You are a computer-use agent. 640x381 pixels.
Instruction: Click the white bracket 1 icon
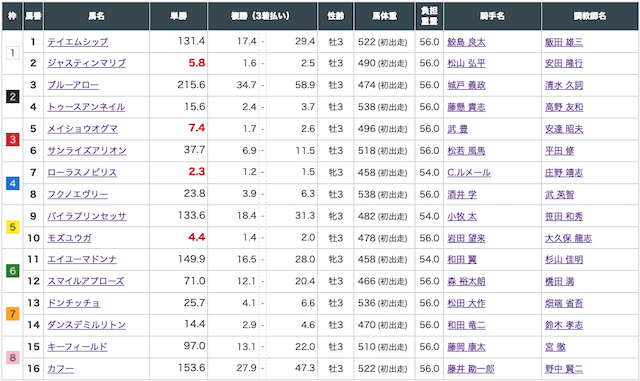(13, 53)
